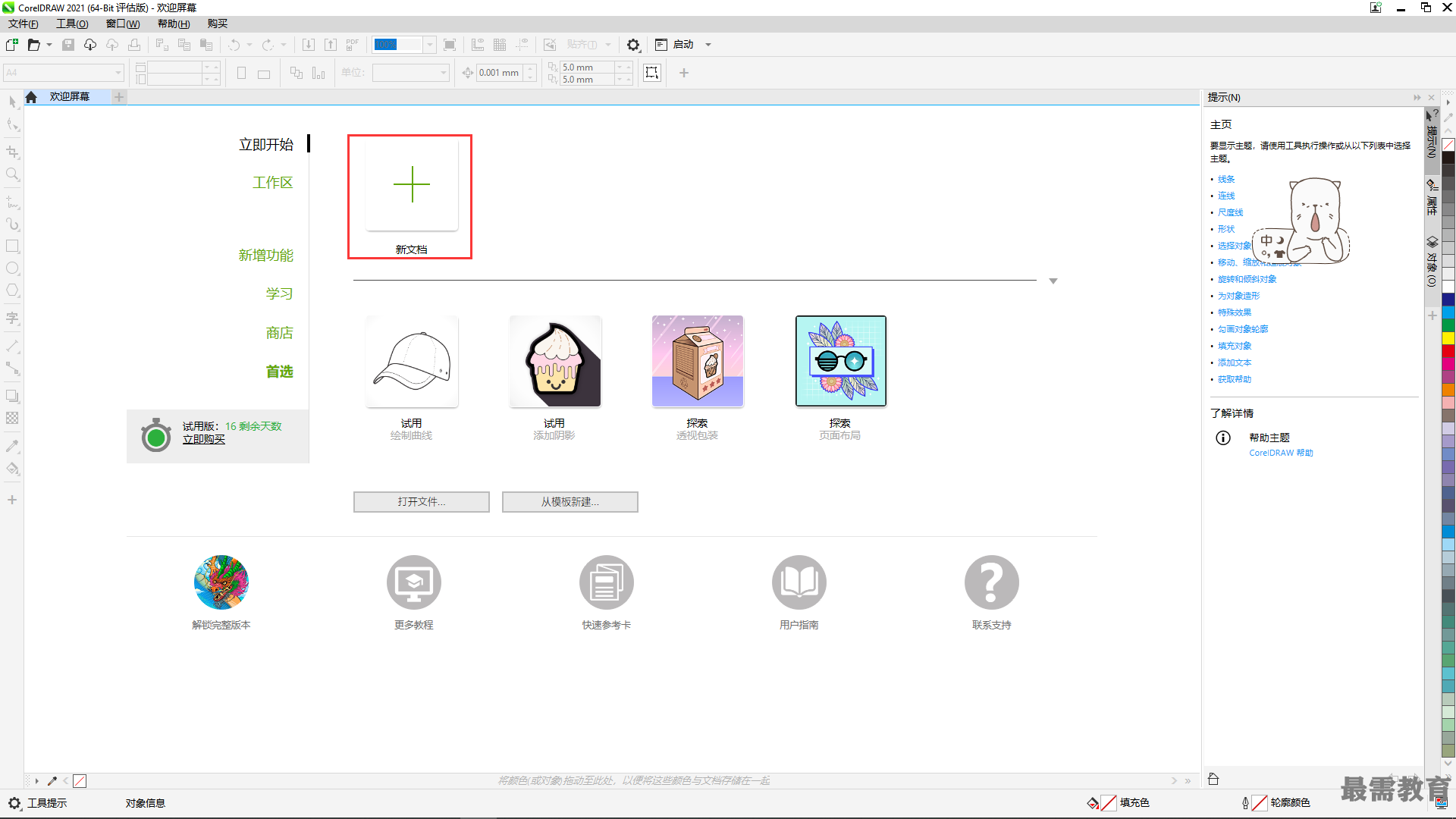Click the nudge distance 0.001 mm field
The width and height of the screenshot is (1456, 819).
click(x=500, y=73)
